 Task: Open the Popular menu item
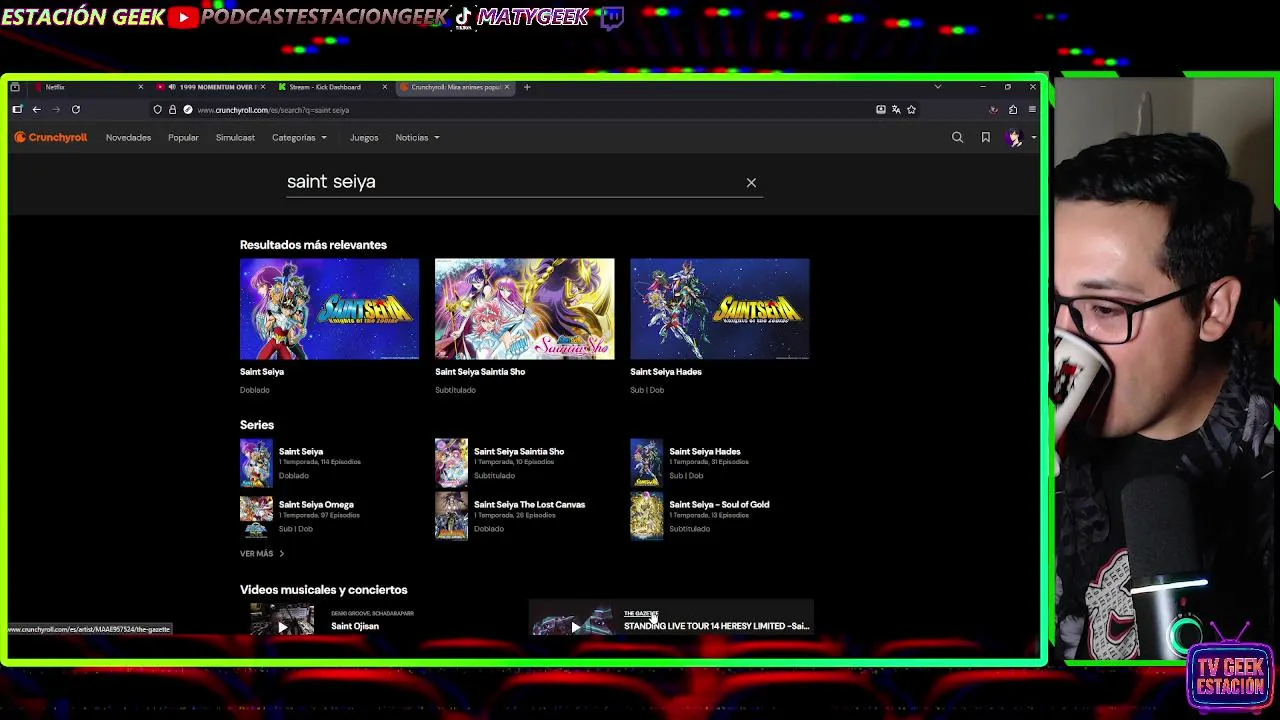[x=183, y=138]
